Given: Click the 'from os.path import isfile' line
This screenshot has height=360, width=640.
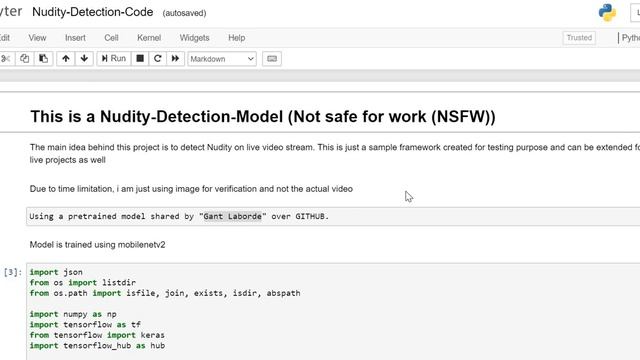Looking at the screenshot, I should coord(165,293).
